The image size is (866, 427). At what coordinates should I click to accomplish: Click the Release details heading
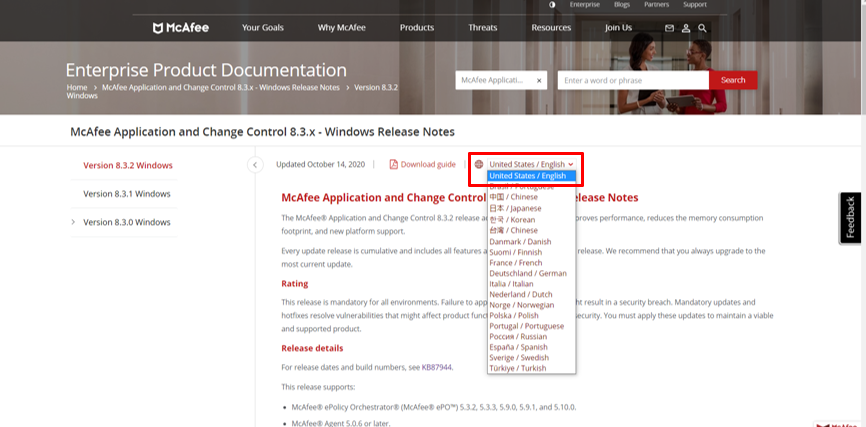(312, 348)
